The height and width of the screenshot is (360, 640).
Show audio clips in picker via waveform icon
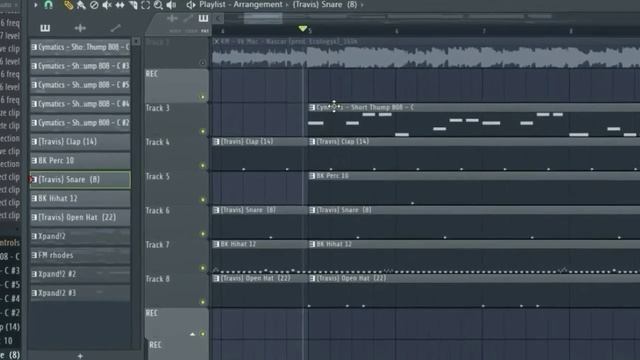(x=80, y=28)
